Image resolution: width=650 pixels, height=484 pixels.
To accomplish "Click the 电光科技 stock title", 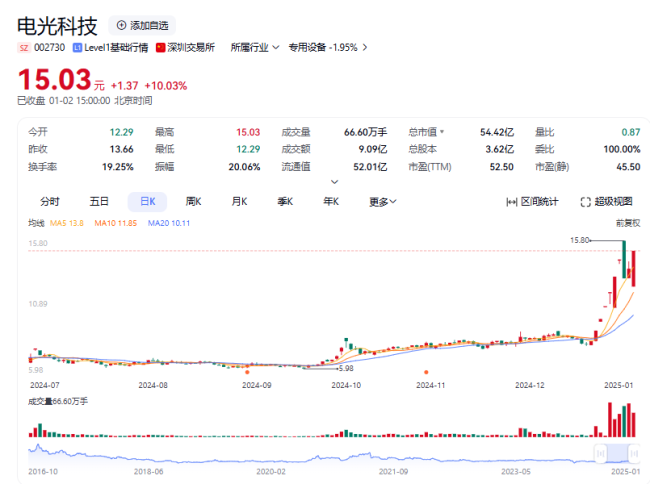I will [57, 27].
